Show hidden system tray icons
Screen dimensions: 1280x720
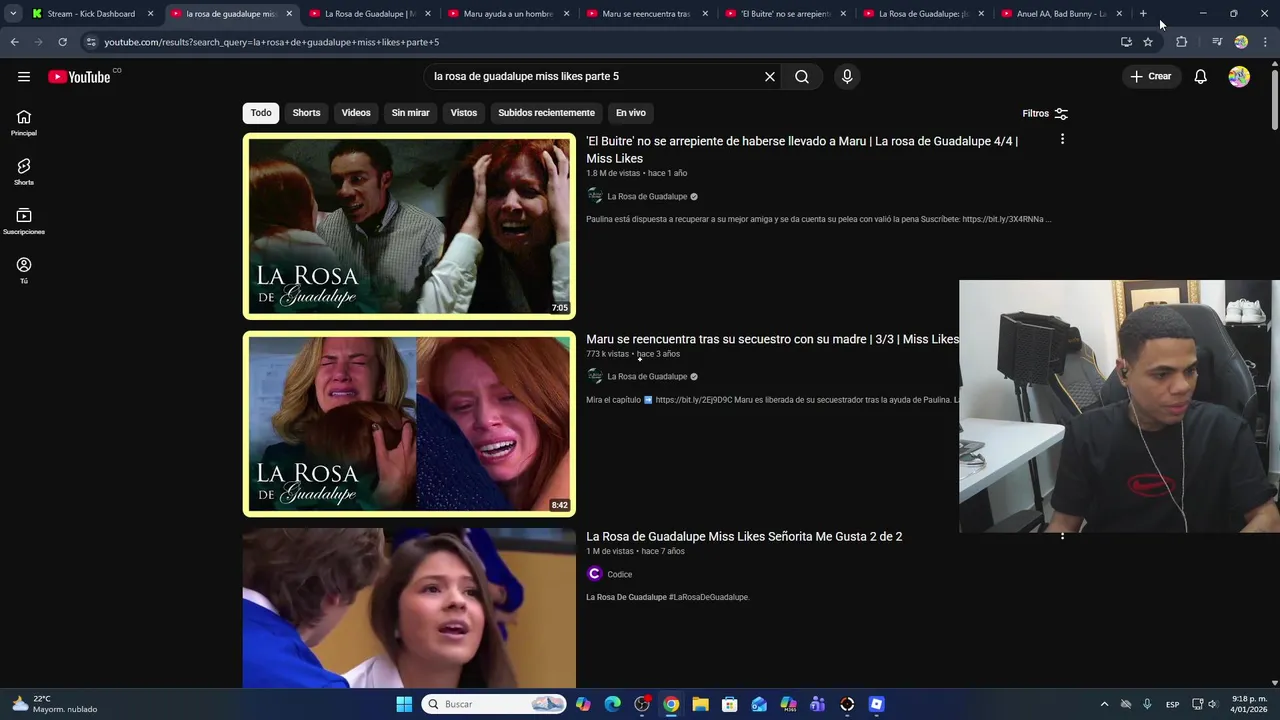click(1104, 704)
